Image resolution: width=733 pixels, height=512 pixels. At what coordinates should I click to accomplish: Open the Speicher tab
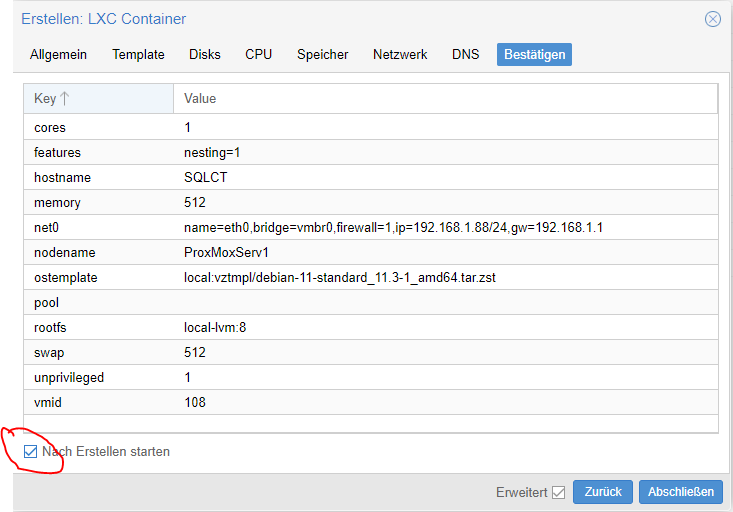pyautogui.click(x=323, y=55)
